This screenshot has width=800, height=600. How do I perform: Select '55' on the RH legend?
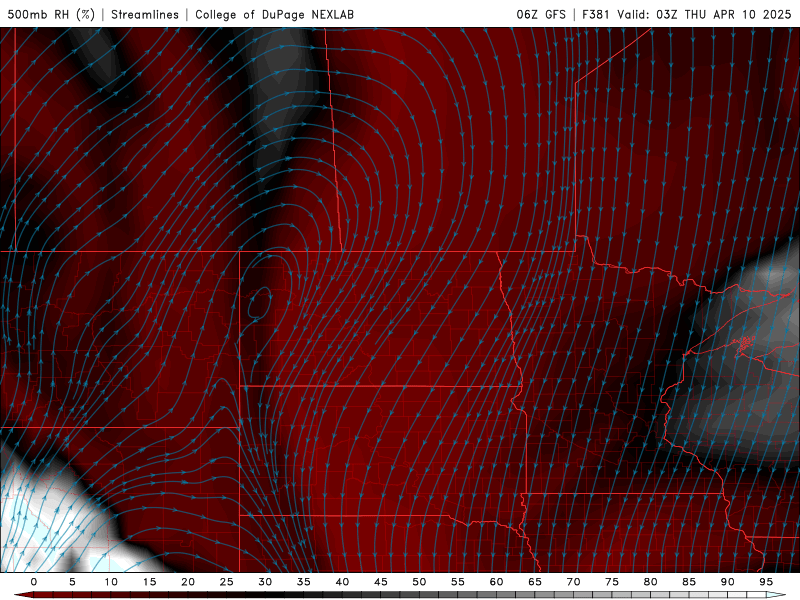tap(458, 582)
